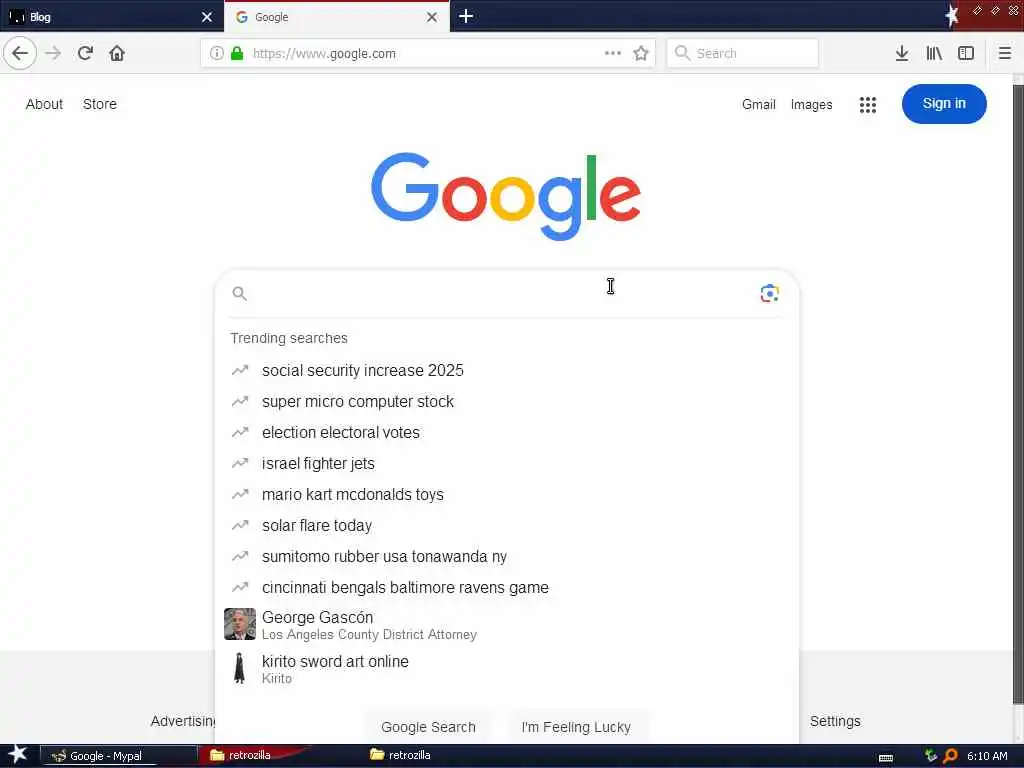Reload the current page

[x=85, y=53]
